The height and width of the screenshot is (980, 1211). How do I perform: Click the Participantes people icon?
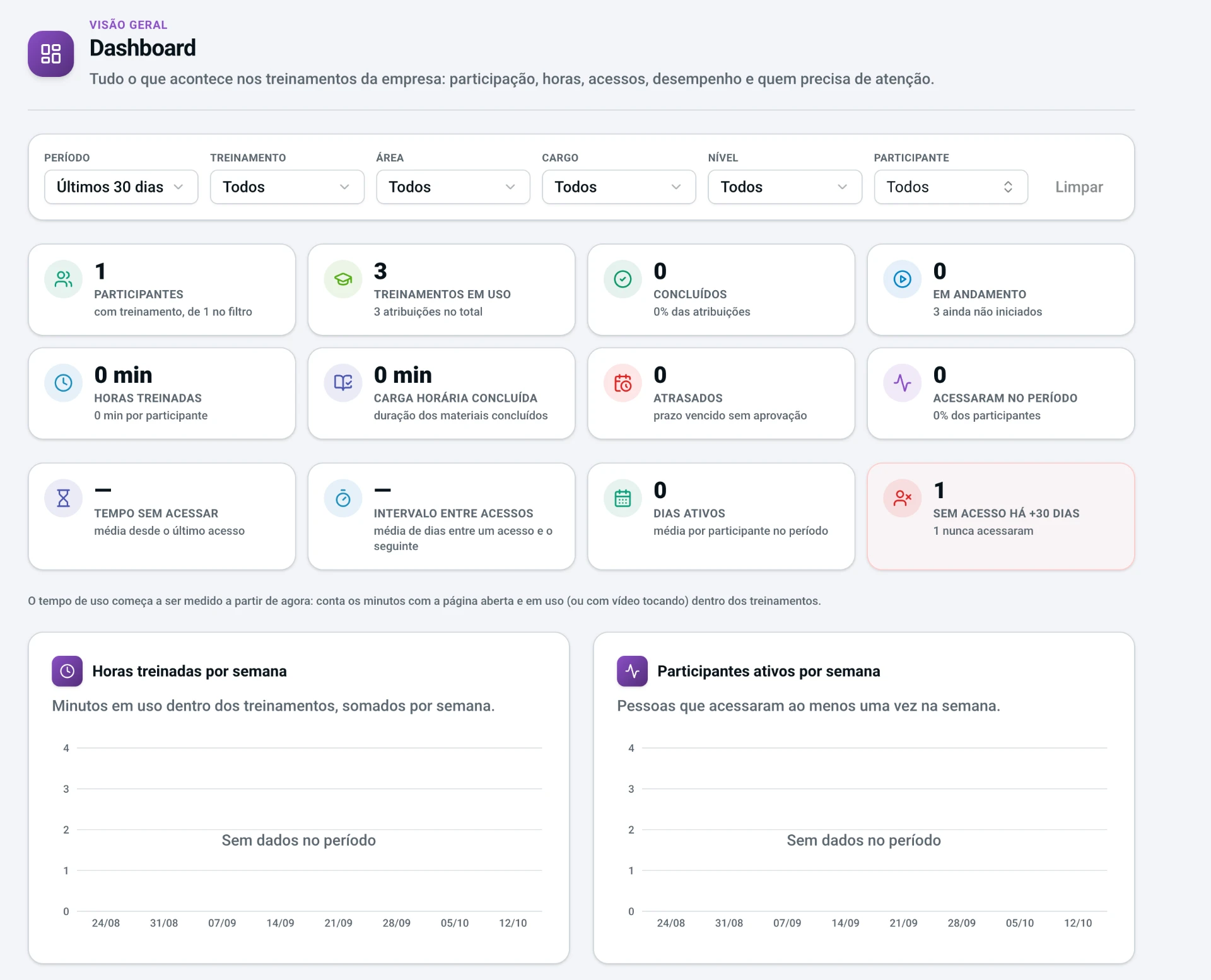64,279
